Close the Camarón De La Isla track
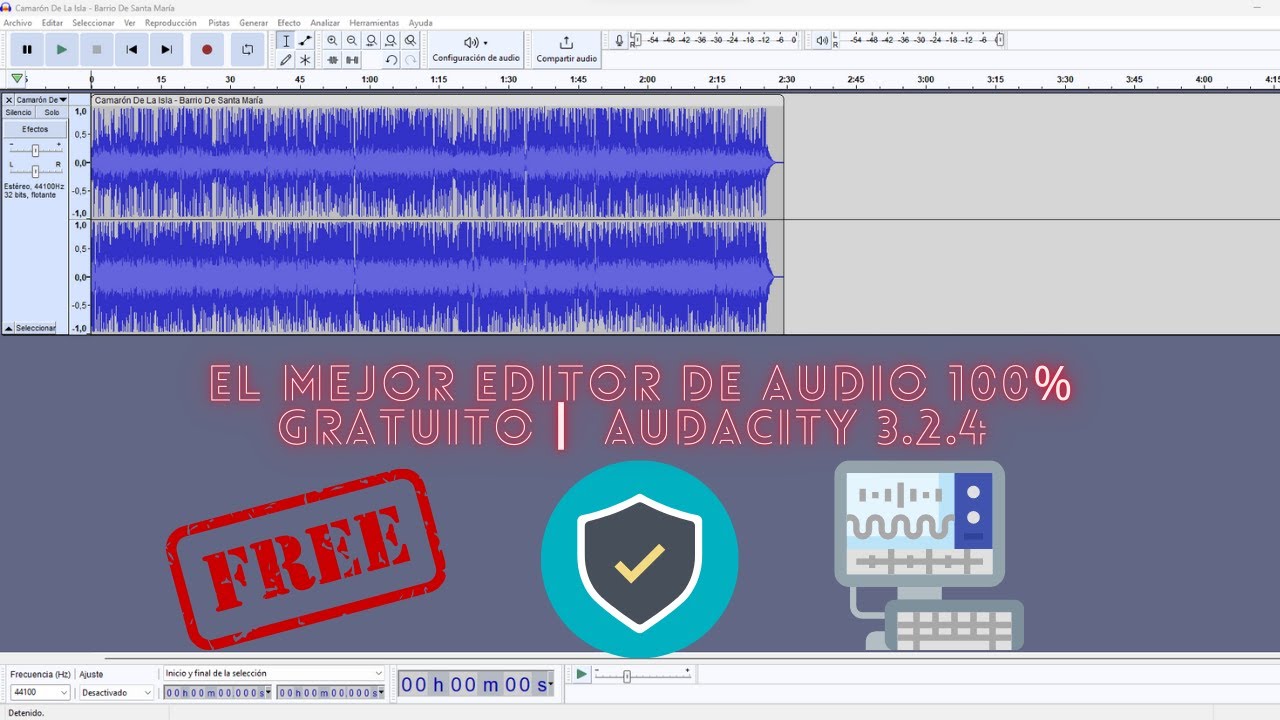The width and height of the screenshot is (1280, 720). [9, 100]
